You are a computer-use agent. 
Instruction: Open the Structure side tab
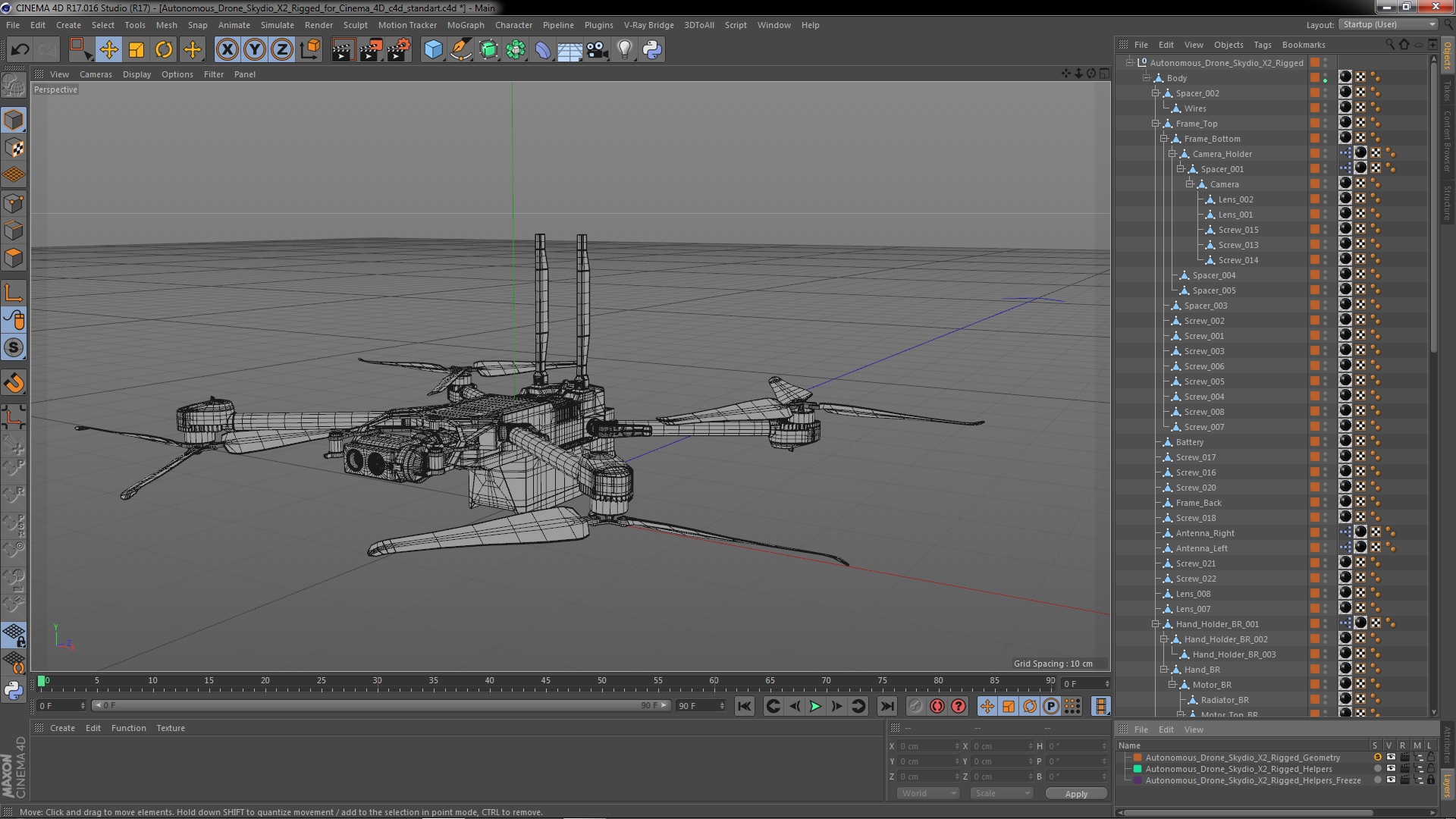coord(1447,202)
